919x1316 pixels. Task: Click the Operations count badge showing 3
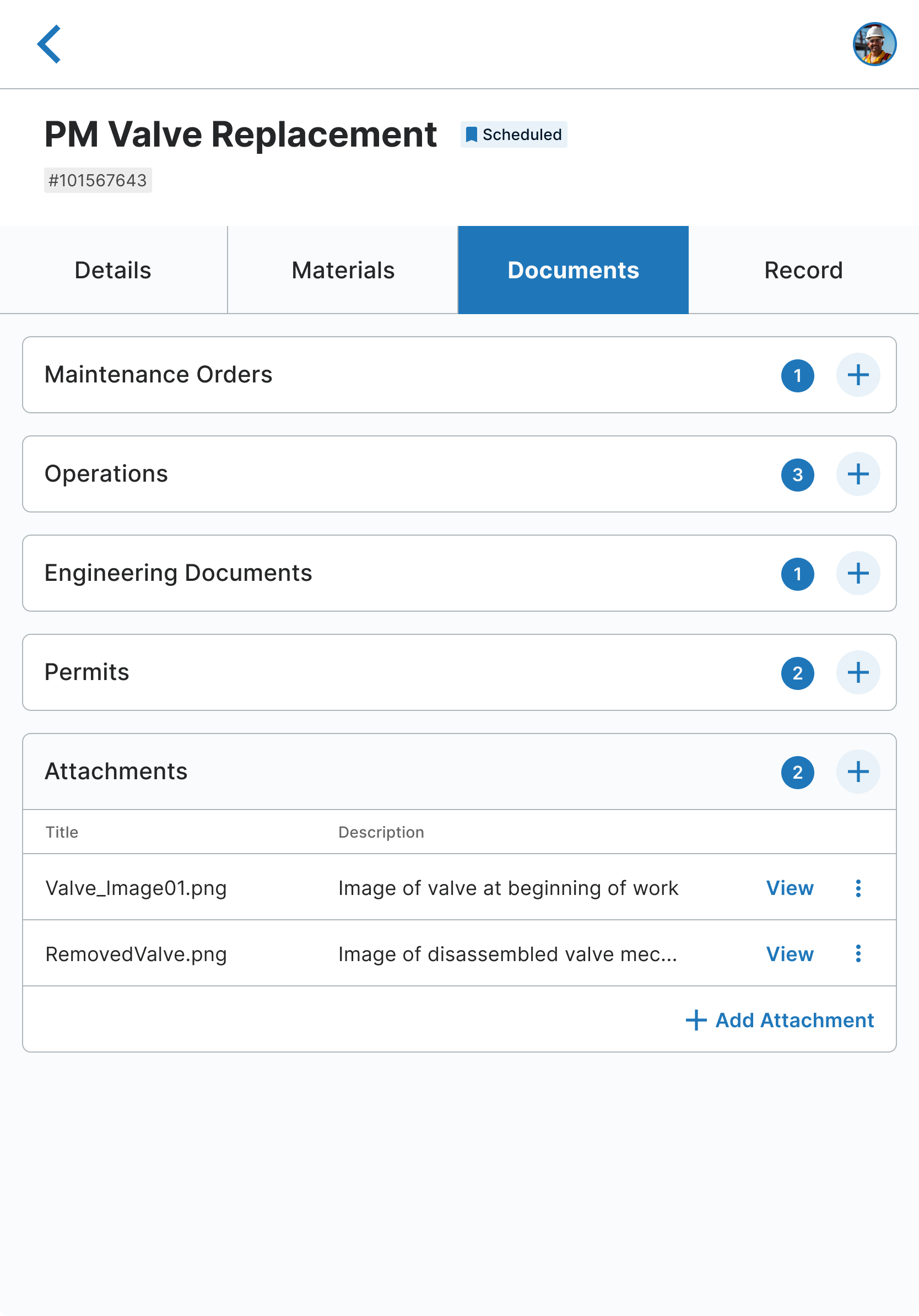pyautogui.click(x=798, y=475)
